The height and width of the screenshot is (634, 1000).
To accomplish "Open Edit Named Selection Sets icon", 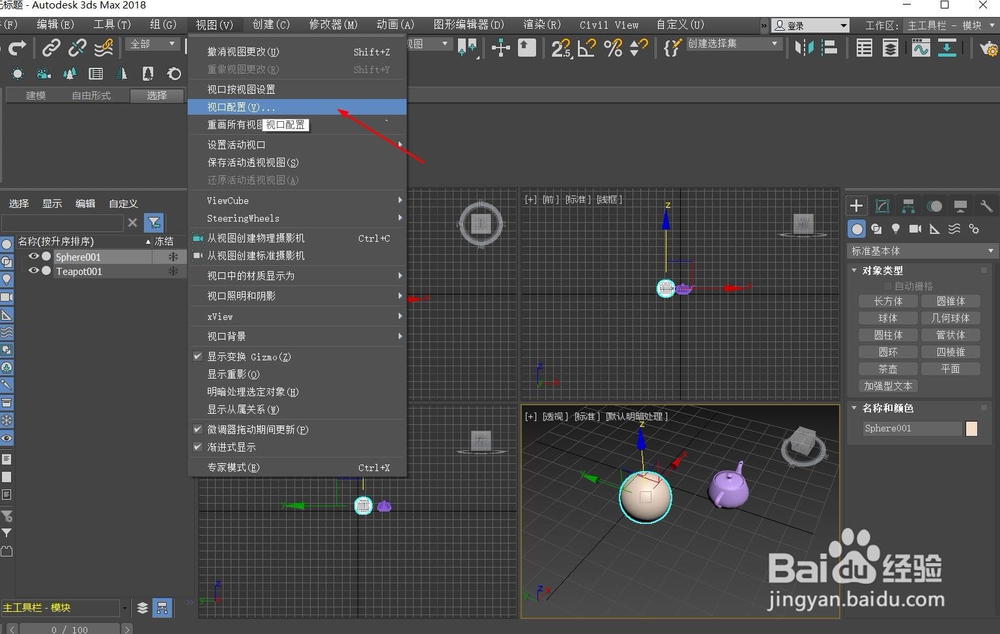I will click(672, 48).
